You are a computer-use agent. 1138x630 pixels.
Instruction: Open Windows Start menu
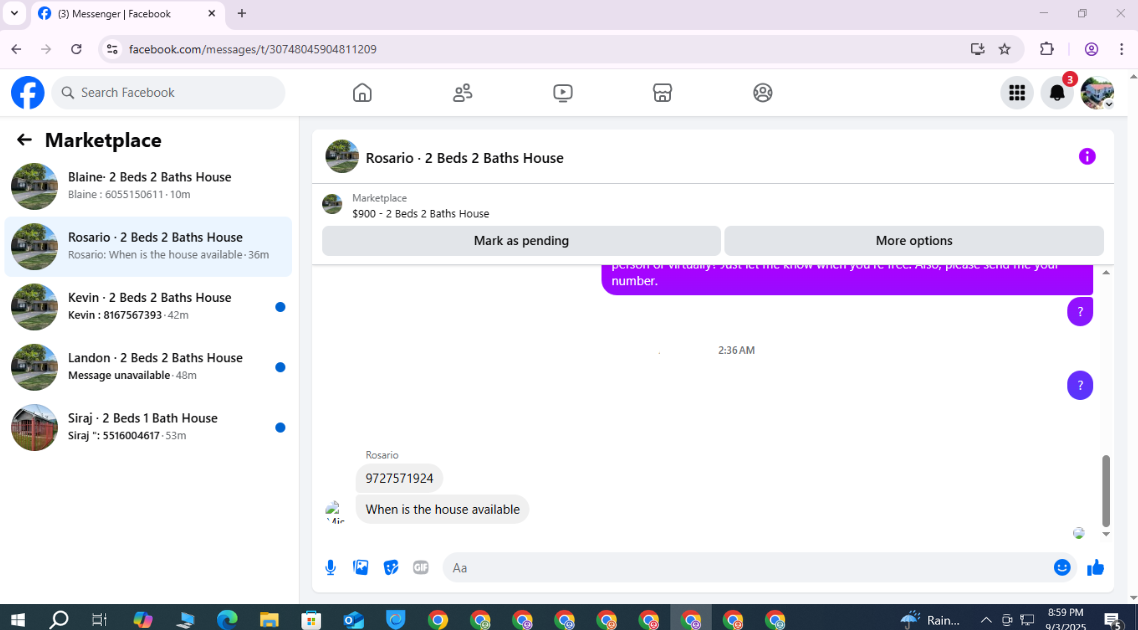coord(17,620)
